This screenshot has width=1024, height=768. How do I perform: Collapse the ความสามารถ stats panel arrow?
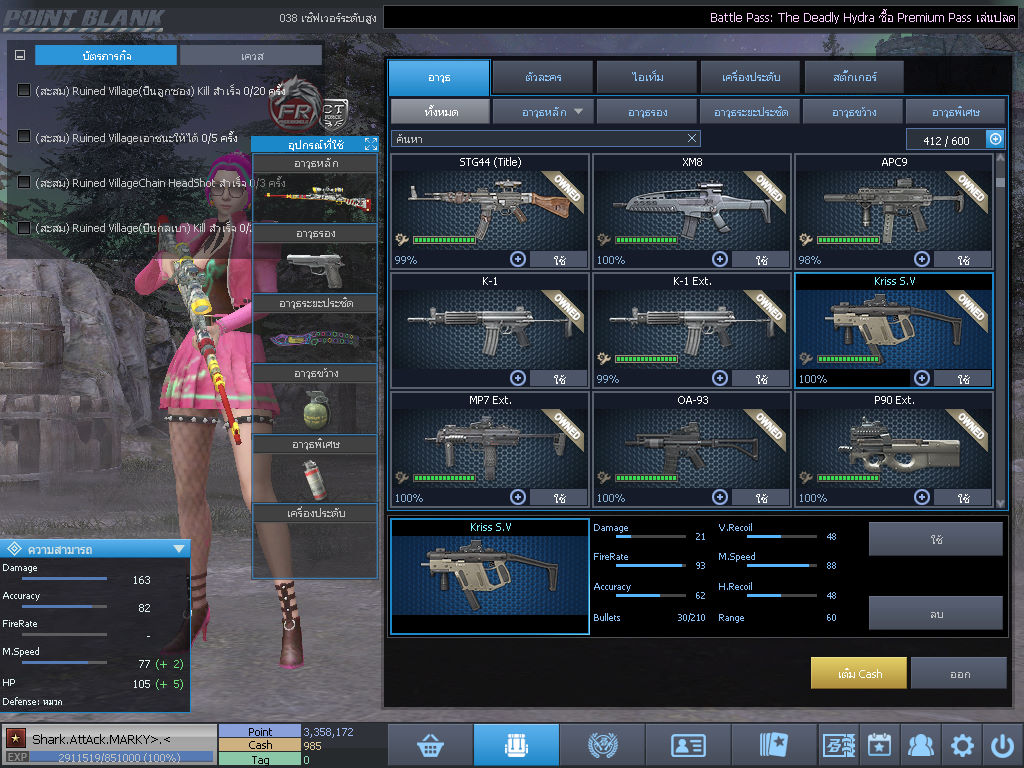point(179,549)
